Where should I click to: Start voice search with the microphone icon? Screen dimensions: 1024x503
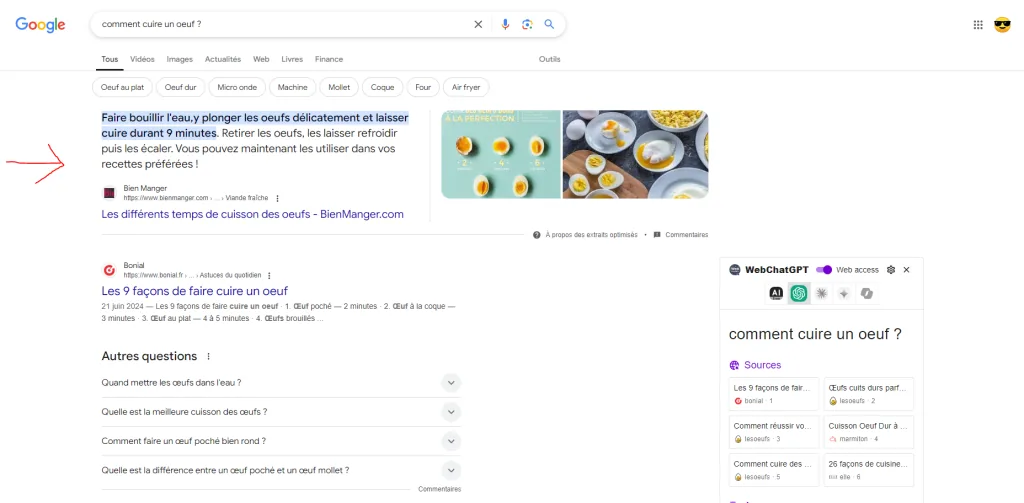click(505, 24)
